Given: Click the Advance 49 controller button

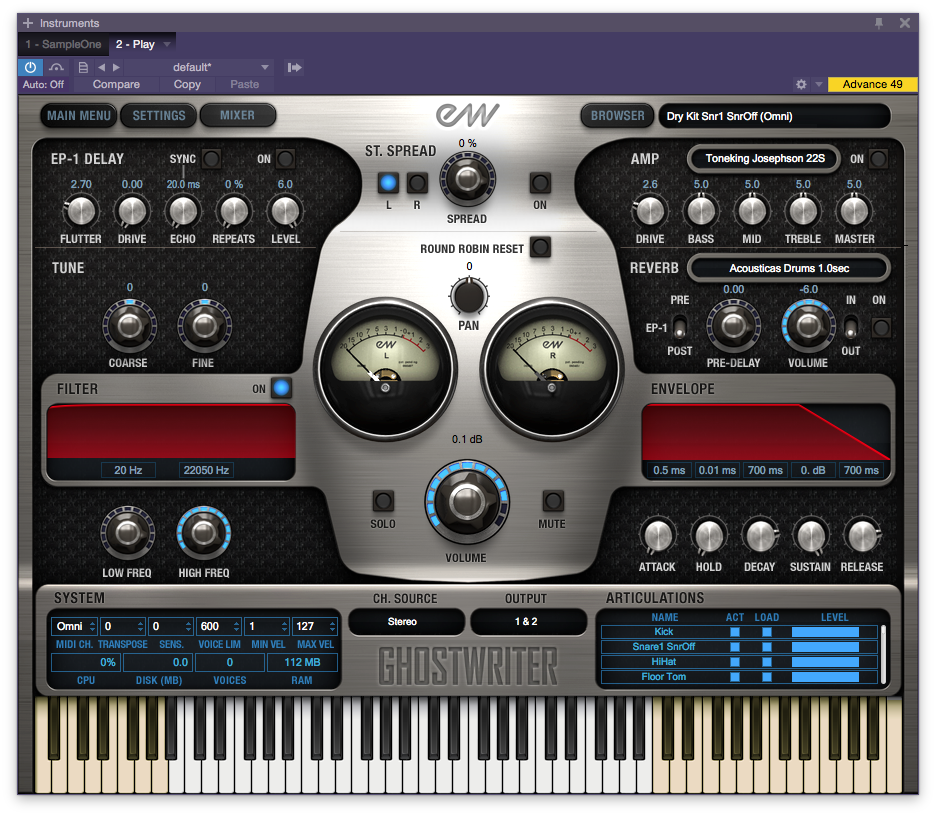Looking at the screenshot, I should tap(872, 84).
